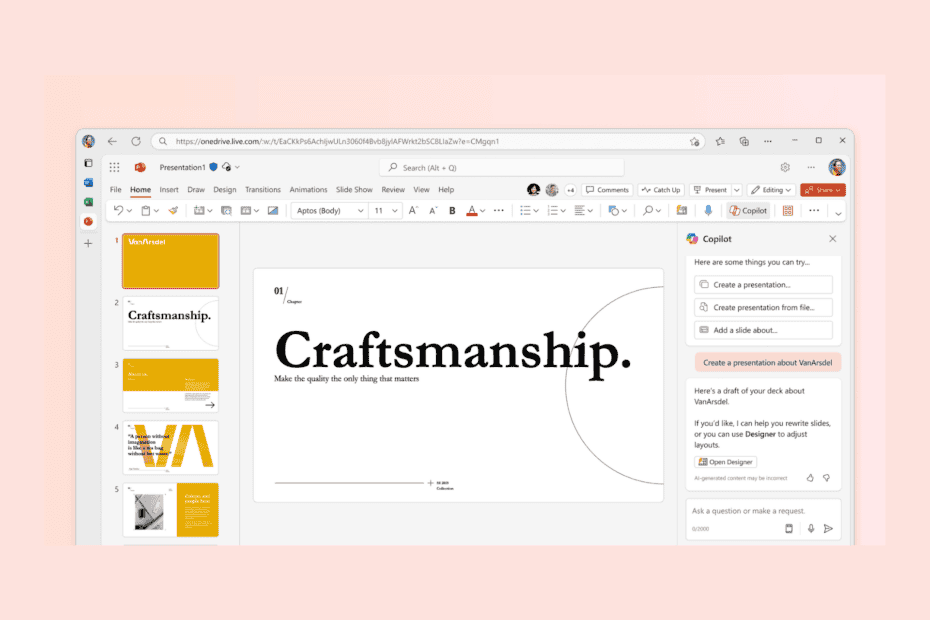Switch to the Animations ribbon tab
The height and width of the screenshot is (620, 930).
pos(308,189)
